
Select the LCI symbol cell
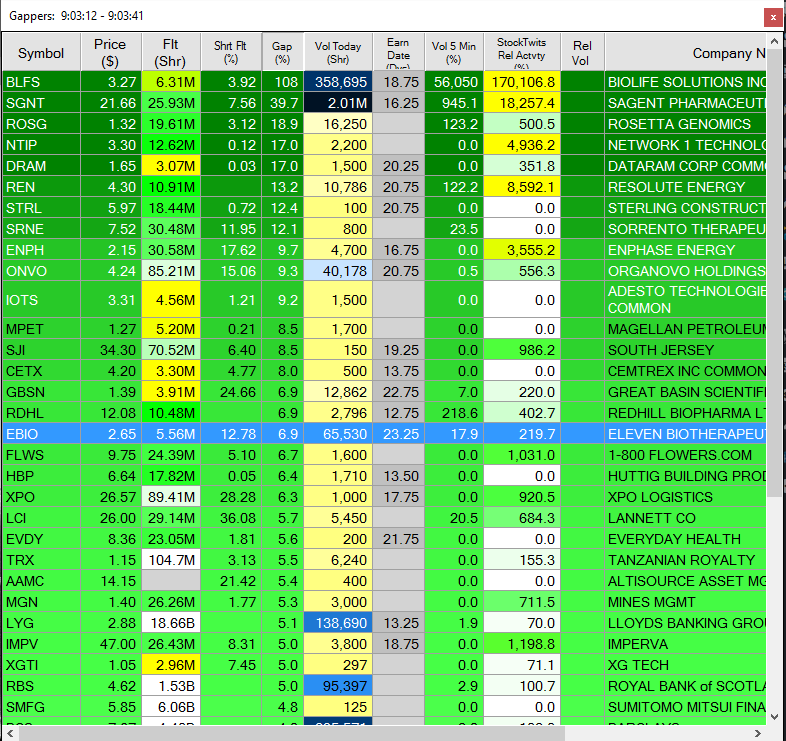41,518
